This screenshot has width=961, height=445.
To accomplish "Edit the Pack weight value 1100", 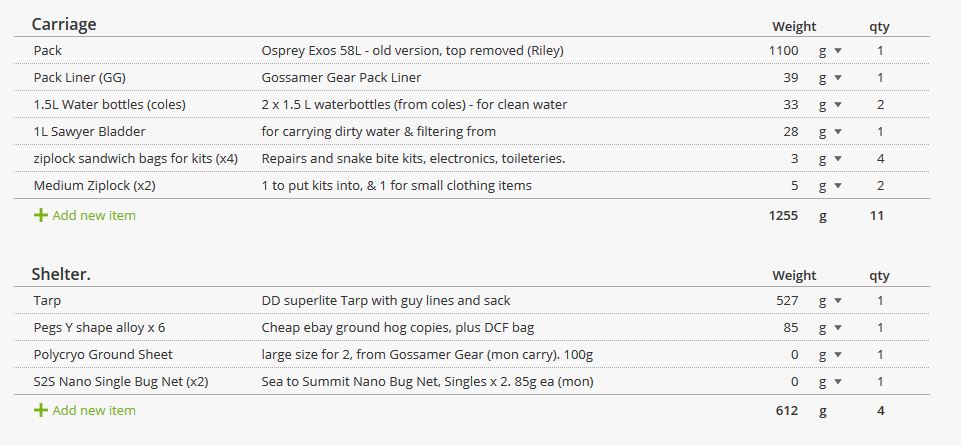I will point(783,50).
